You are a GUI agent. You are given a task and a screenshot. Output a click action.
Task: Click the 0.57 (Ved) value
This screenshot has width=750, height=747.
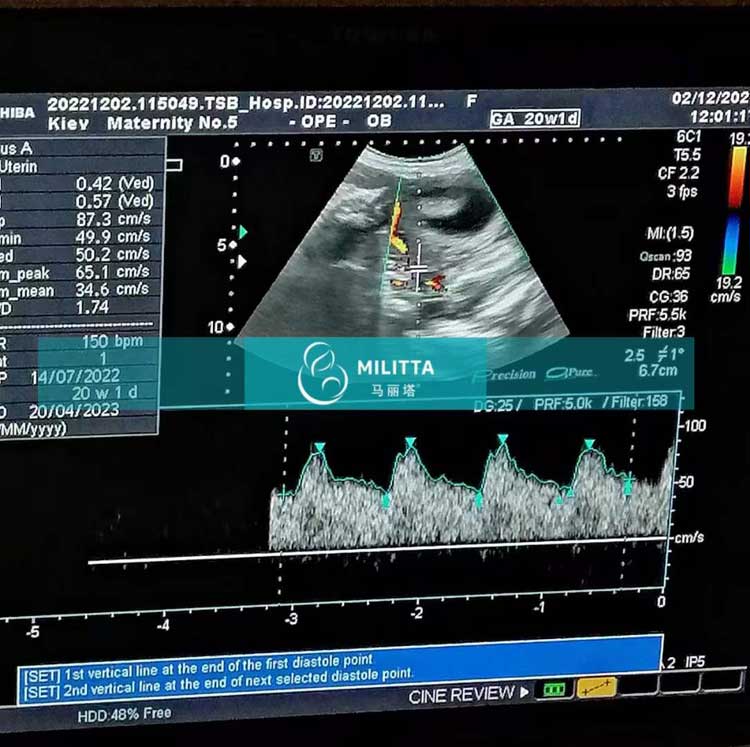point(115,201)
